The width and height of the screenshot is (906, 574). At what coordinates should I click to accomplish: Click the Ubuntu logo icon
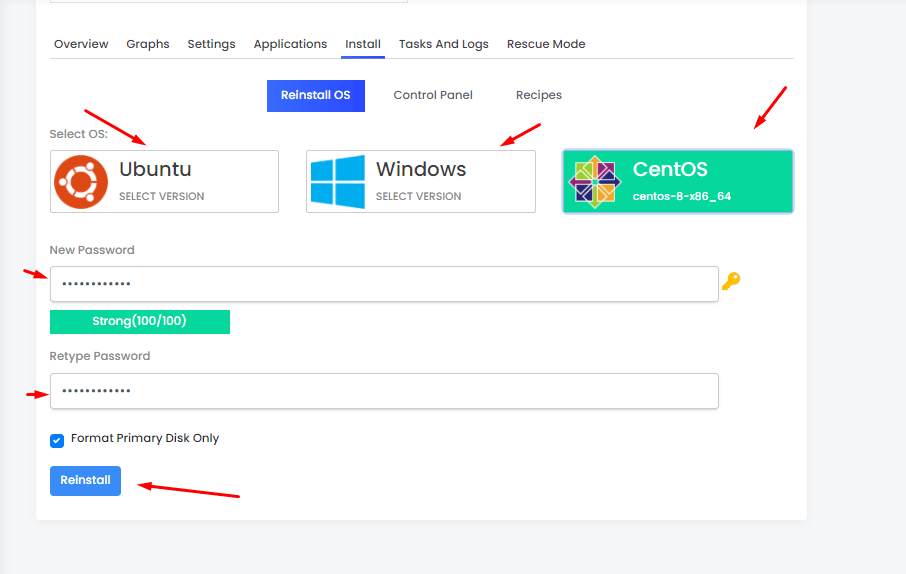[x=81, y=181]
